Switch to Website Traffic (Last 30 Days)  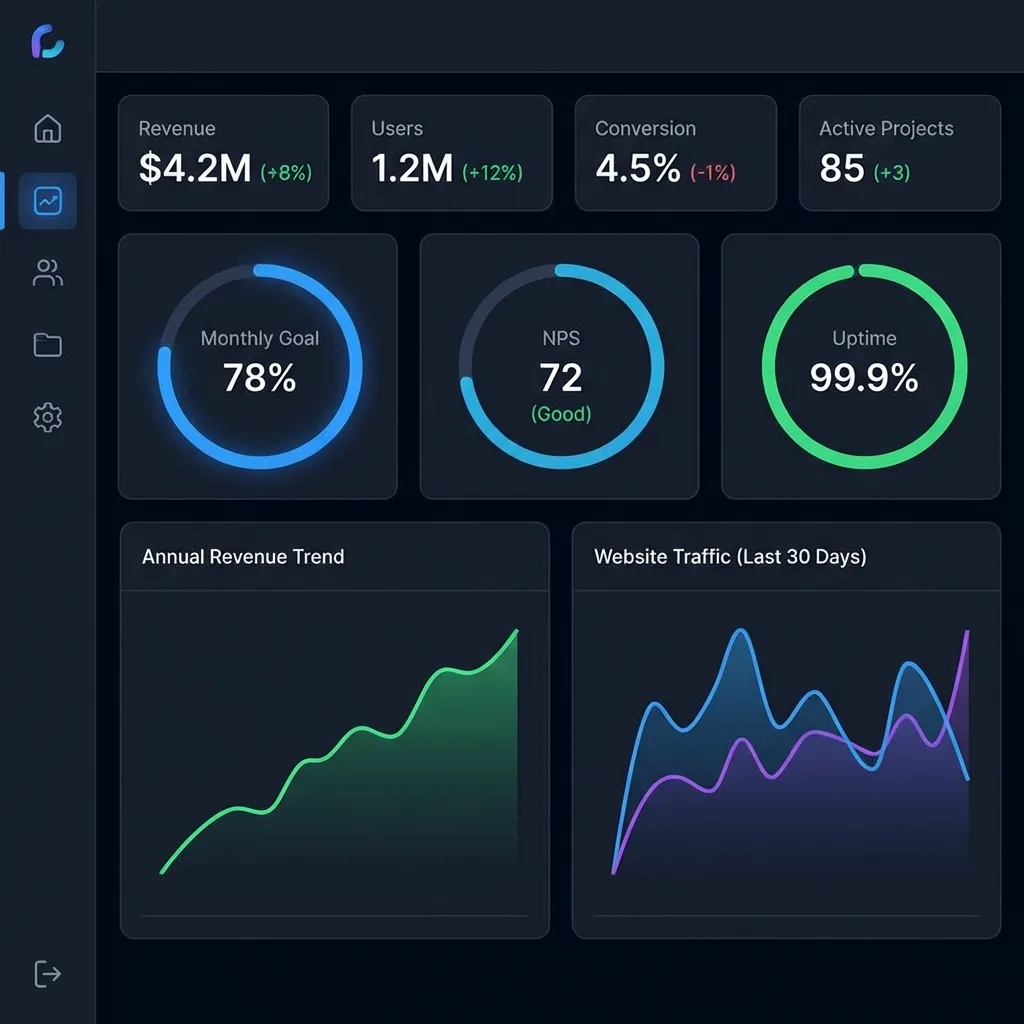click(x=730, y=557)
